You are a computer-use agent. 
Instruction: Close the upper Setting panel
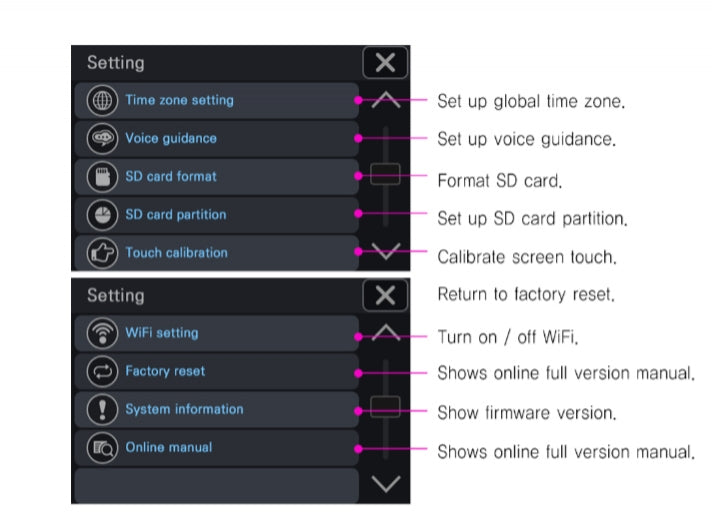385,63
